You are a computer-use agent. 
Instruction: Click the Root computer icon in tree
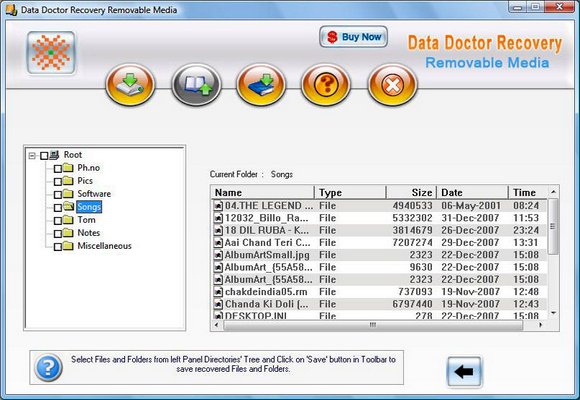pos(54,155)
